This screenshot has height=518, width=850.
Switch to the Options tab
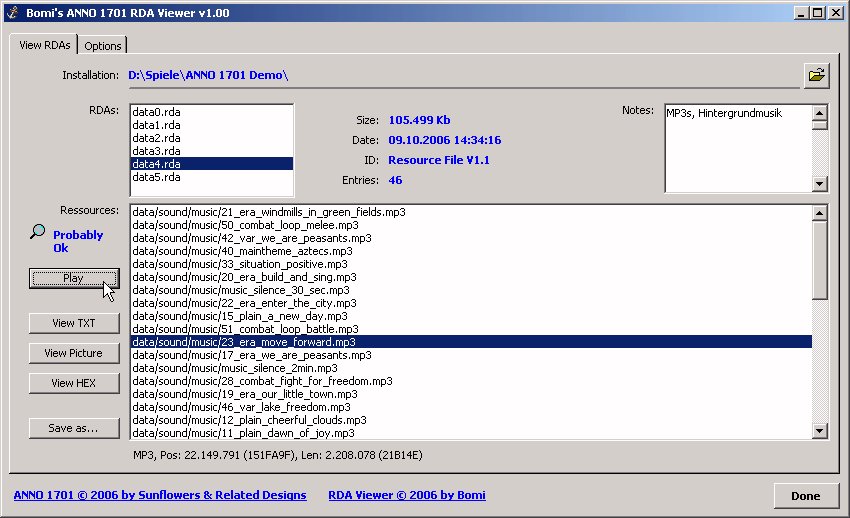click(102, 46)
